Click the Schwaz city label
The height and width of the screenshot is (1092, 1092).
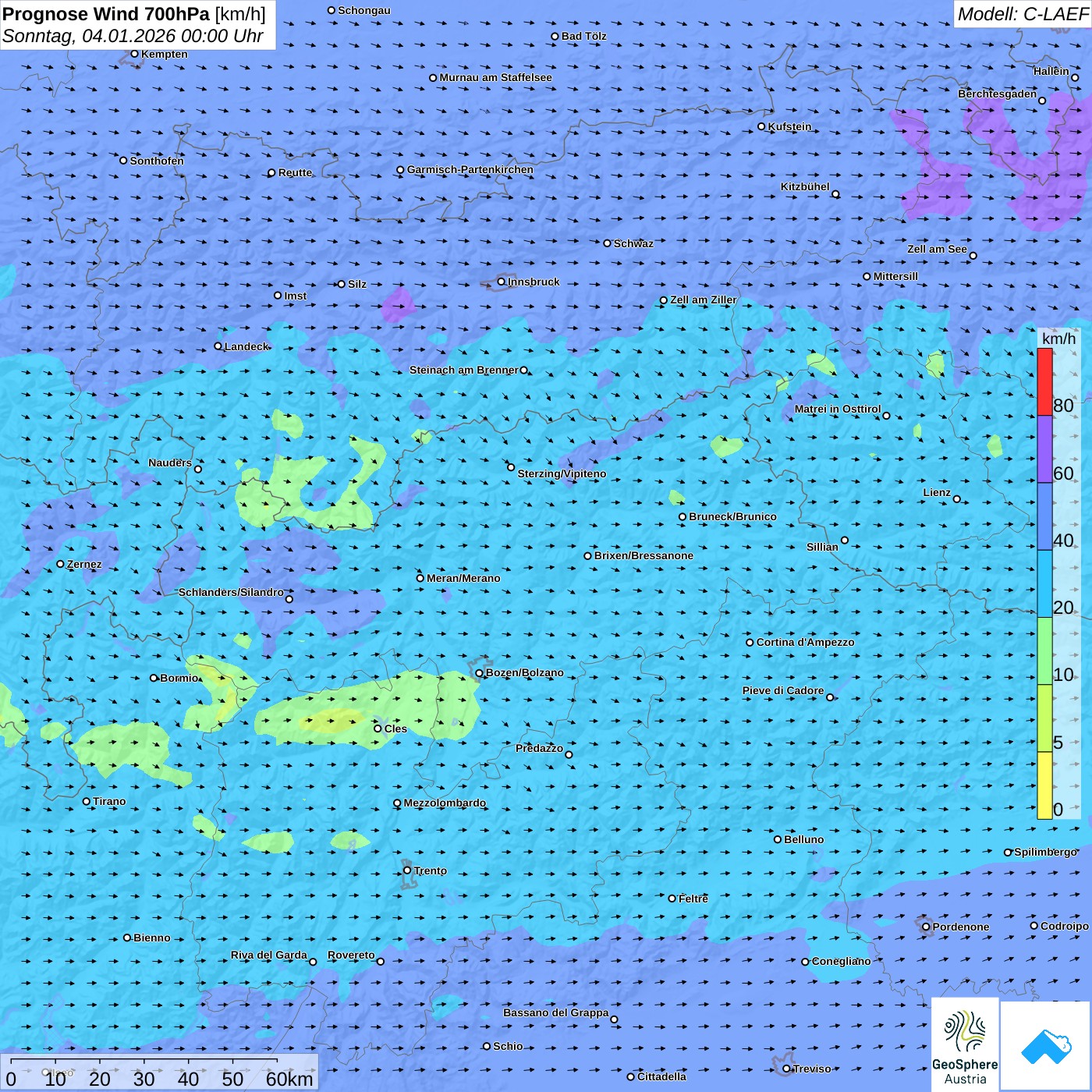(x=633, y=243)
